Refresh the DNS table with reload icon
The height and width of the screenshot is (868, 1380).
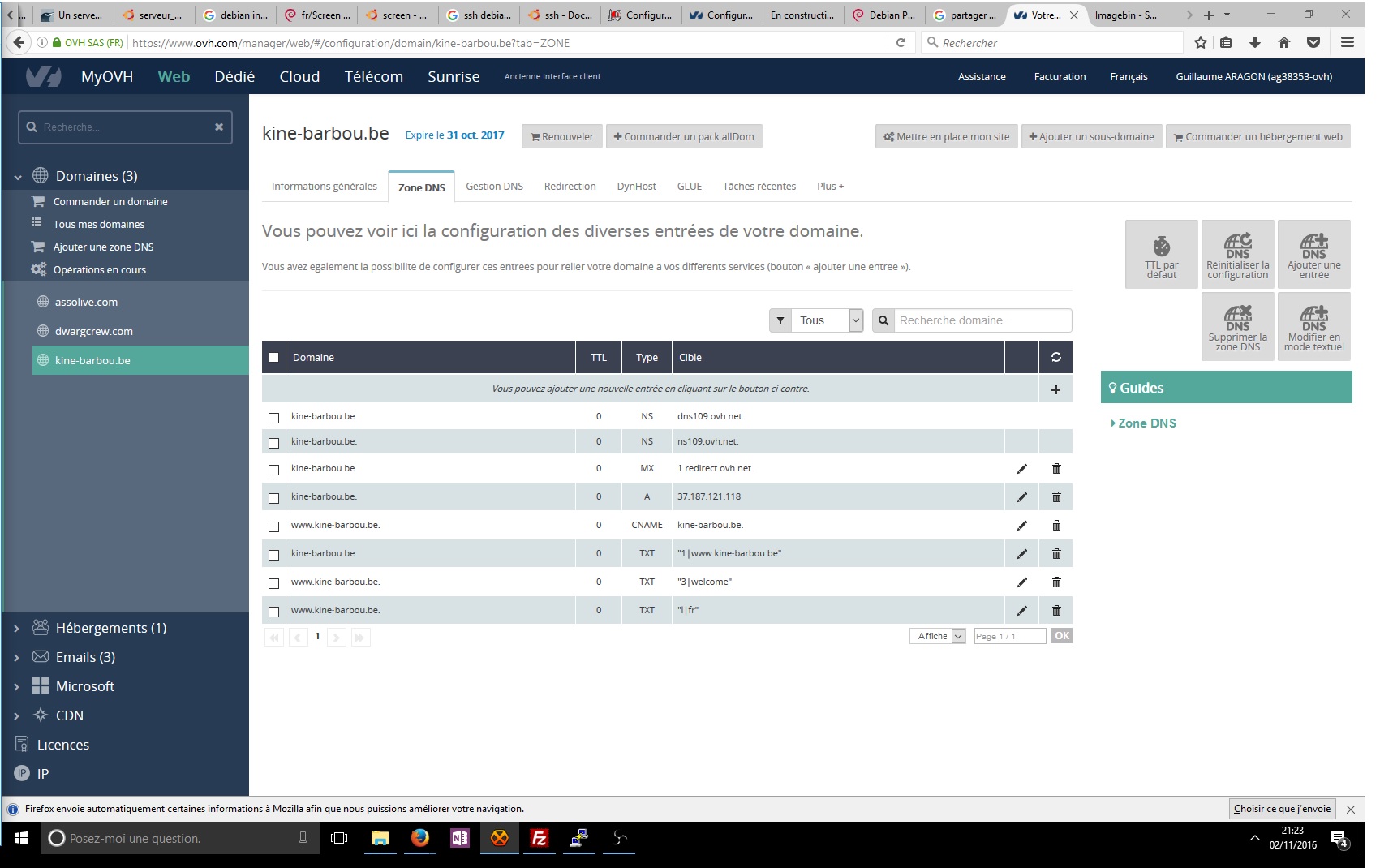[x=1055, y=357]
